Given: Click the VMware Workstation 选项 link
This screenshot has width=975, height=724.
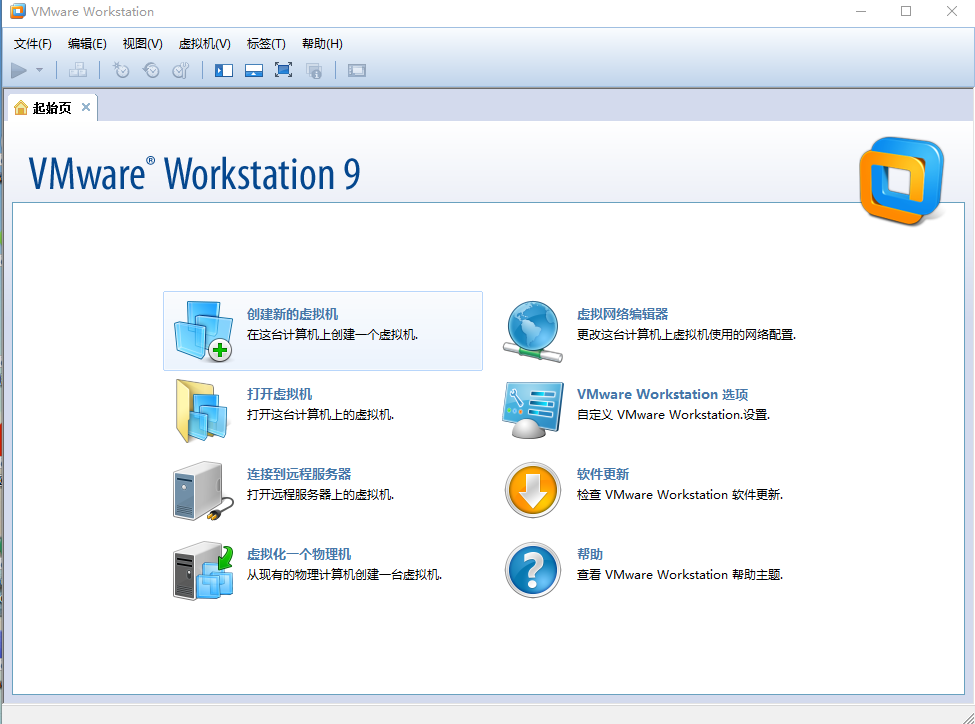Looking at the screenshot, I should (x=663, y=394).
